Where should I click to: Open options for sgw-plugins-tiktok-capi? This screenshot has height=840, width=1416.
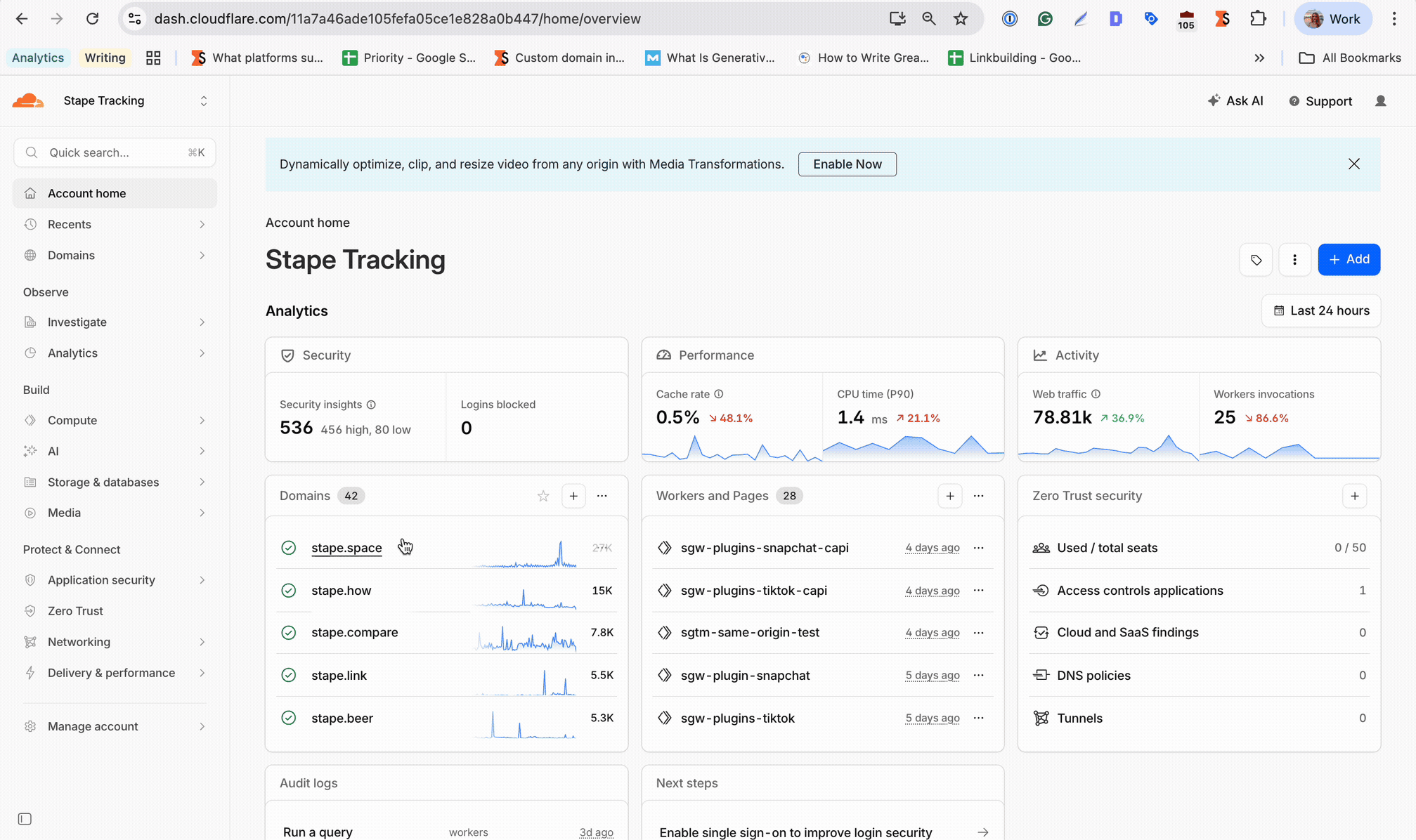click(x=979, y=591)
